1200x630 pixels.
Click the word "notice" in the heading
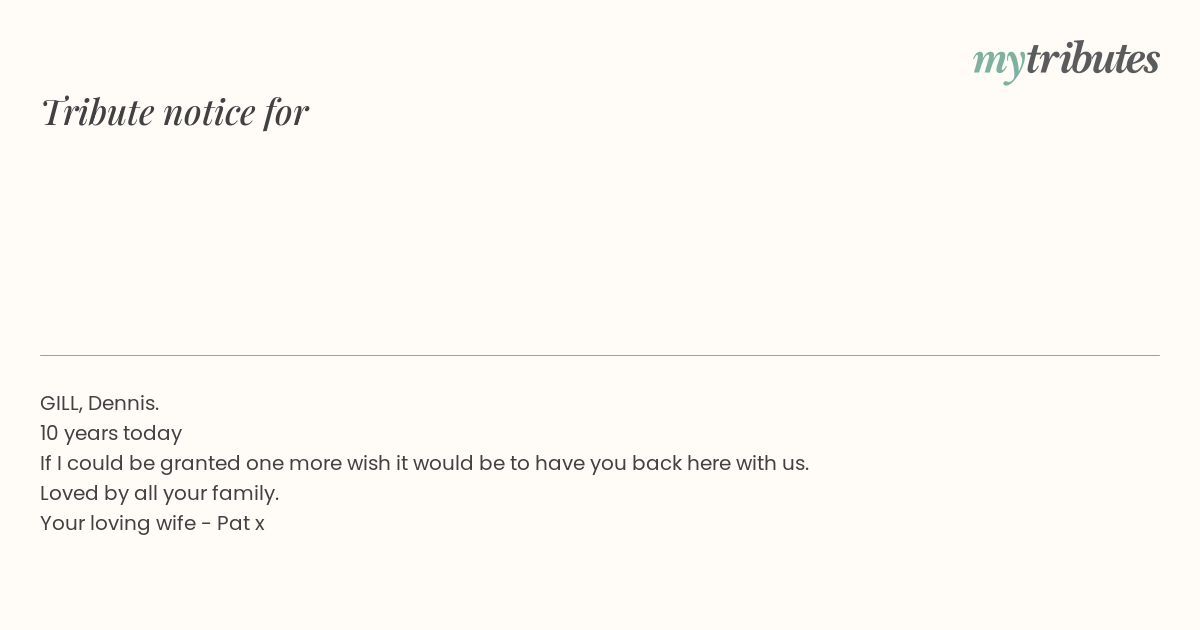(x=209, y=113)
